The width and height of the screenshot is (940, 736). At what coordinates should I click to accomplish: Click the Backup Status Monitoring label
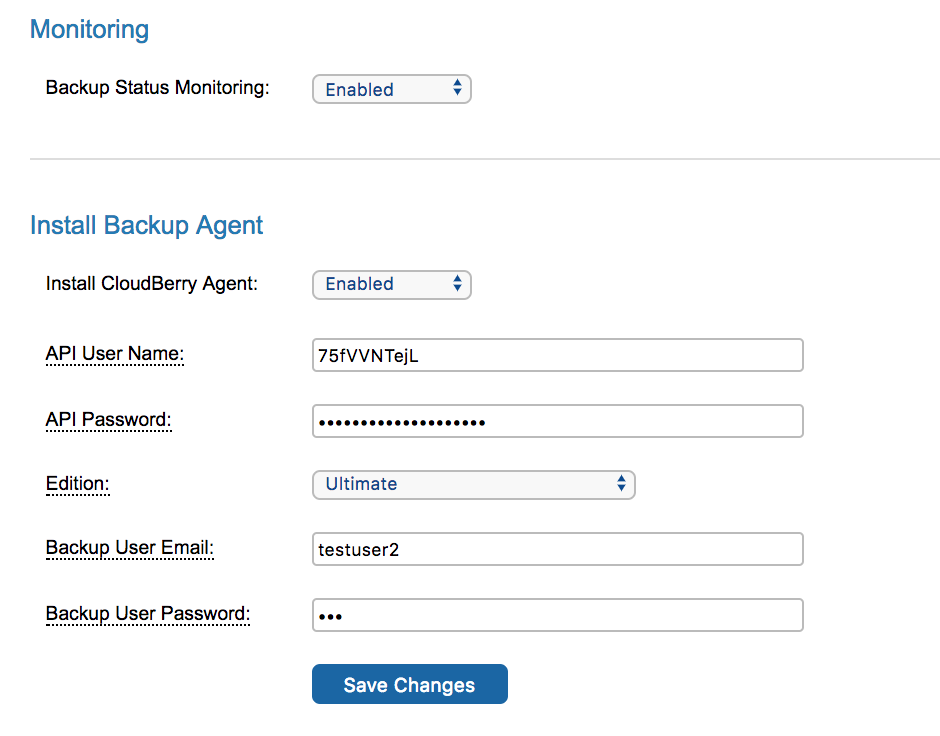coord(158,88)
